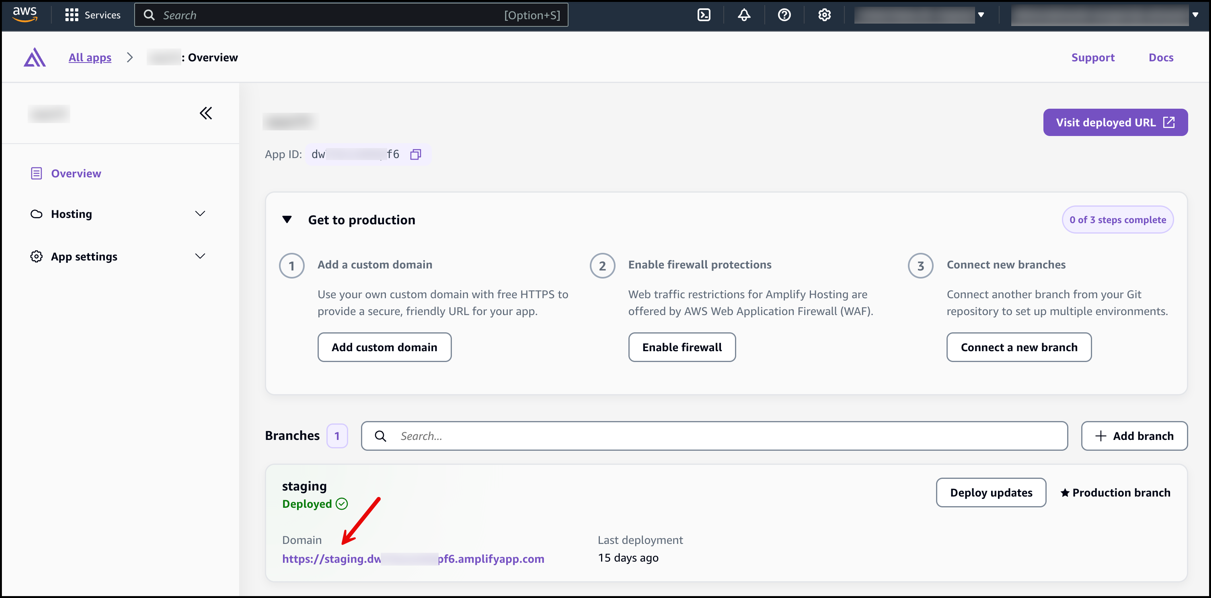Open the Support link
Screen dimensions: 1211x598
point(1093,57)
